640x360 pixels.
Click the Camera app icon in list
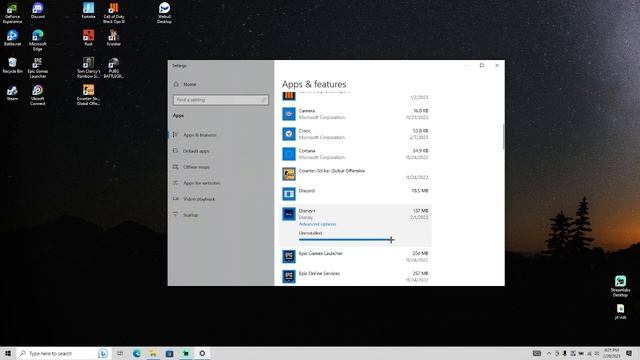coord(289,114)
